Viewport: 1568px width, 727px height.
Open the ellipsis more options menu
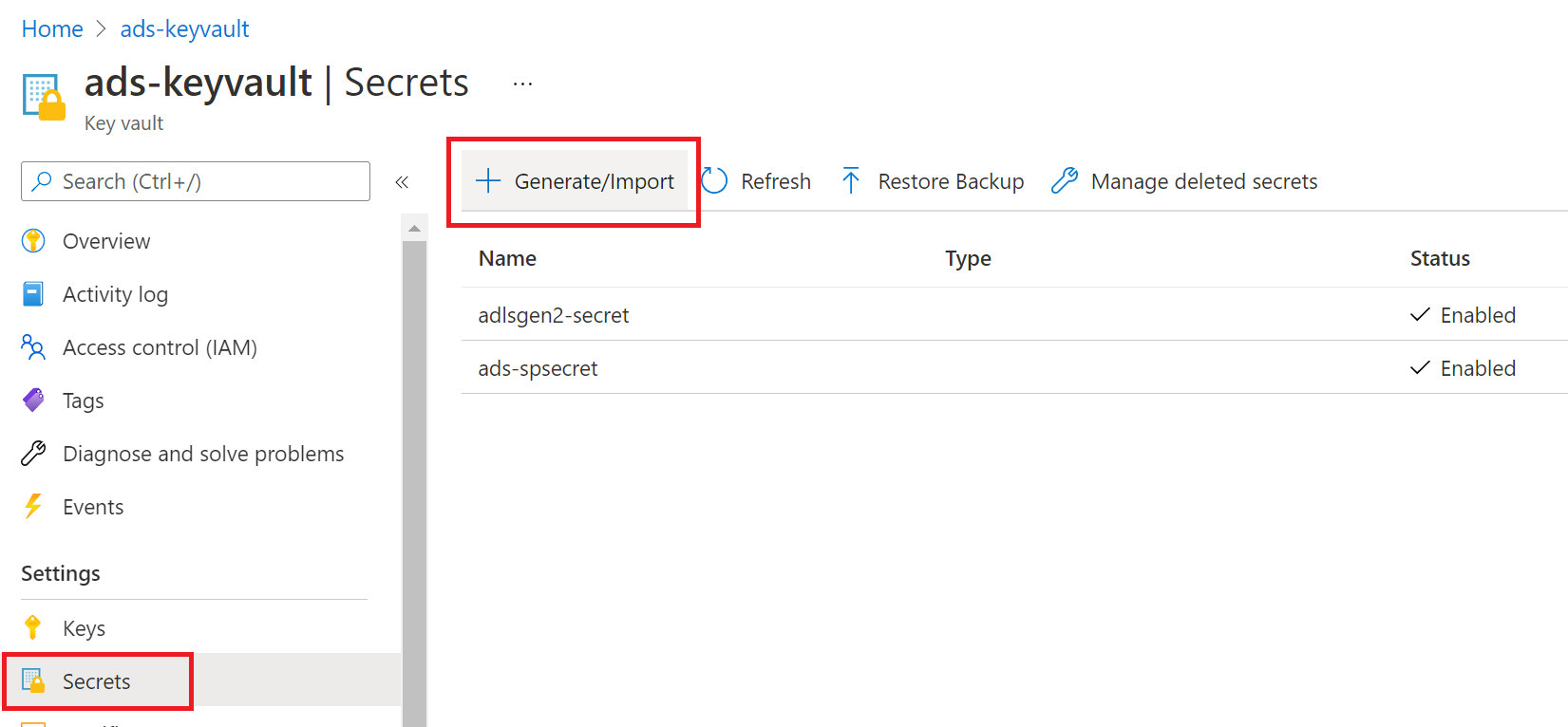[522, 84]
